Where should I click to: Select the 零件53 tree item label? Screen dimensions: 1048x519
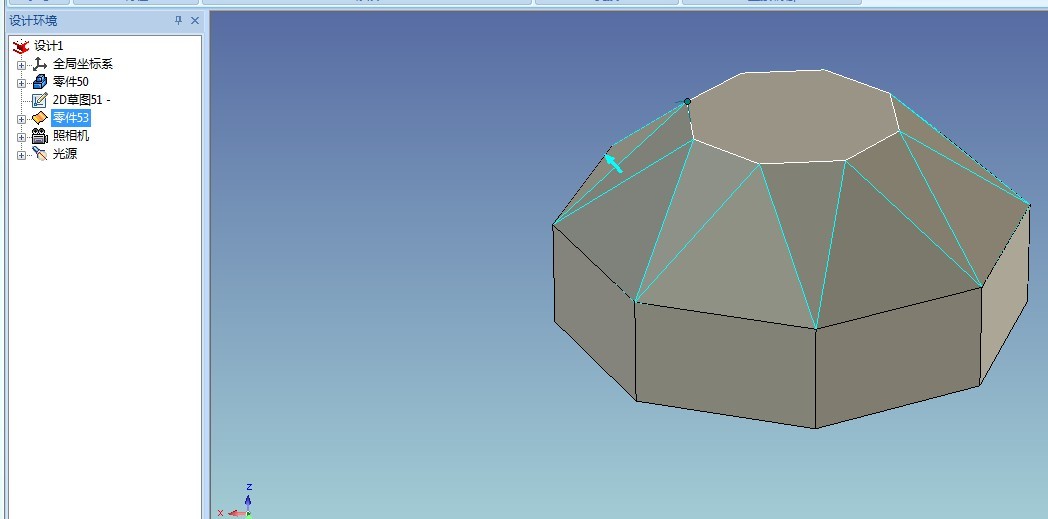(x=71, y=118)
